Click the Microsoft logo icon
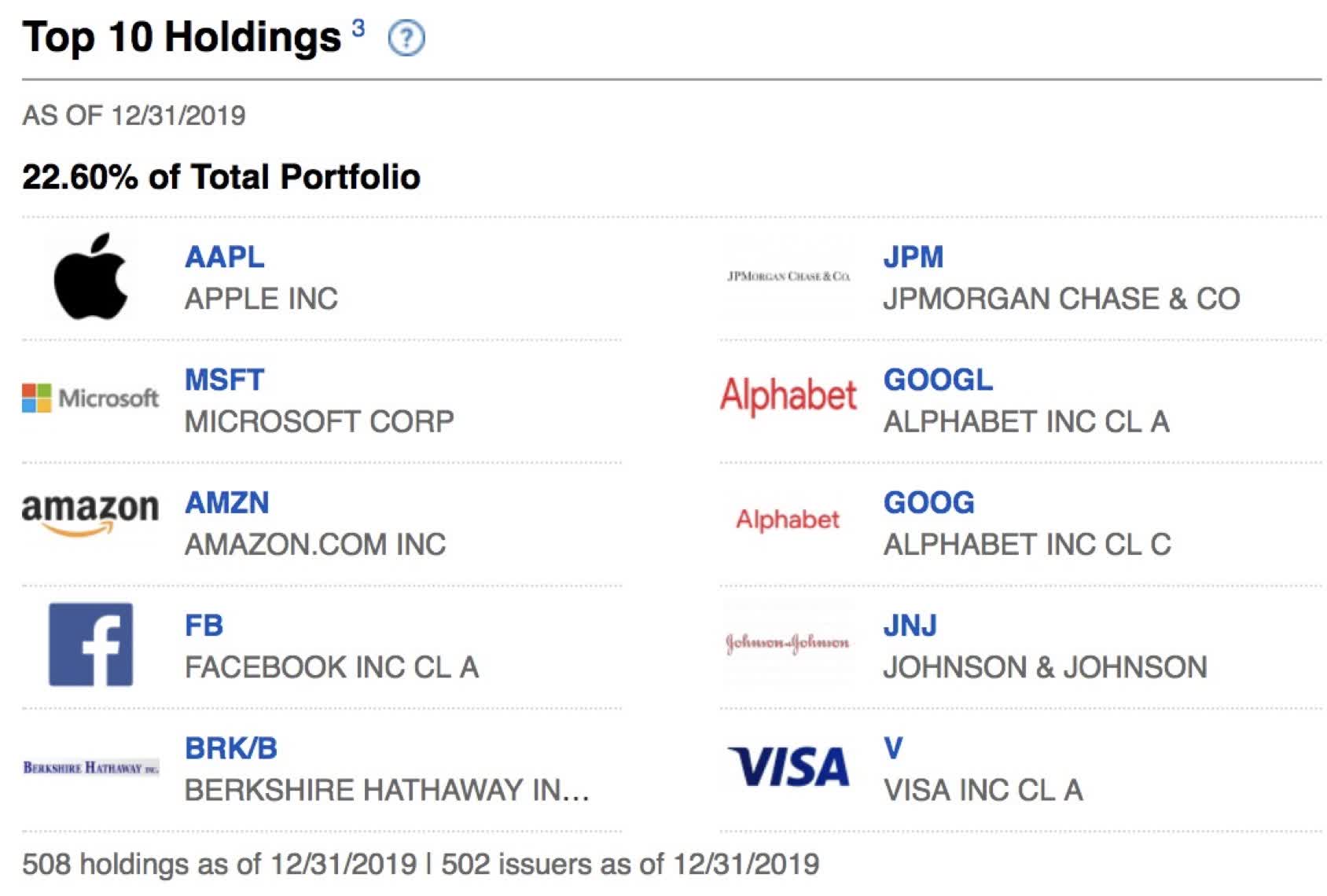Viewport: 1327px width, 896px height. click(89, 397)
